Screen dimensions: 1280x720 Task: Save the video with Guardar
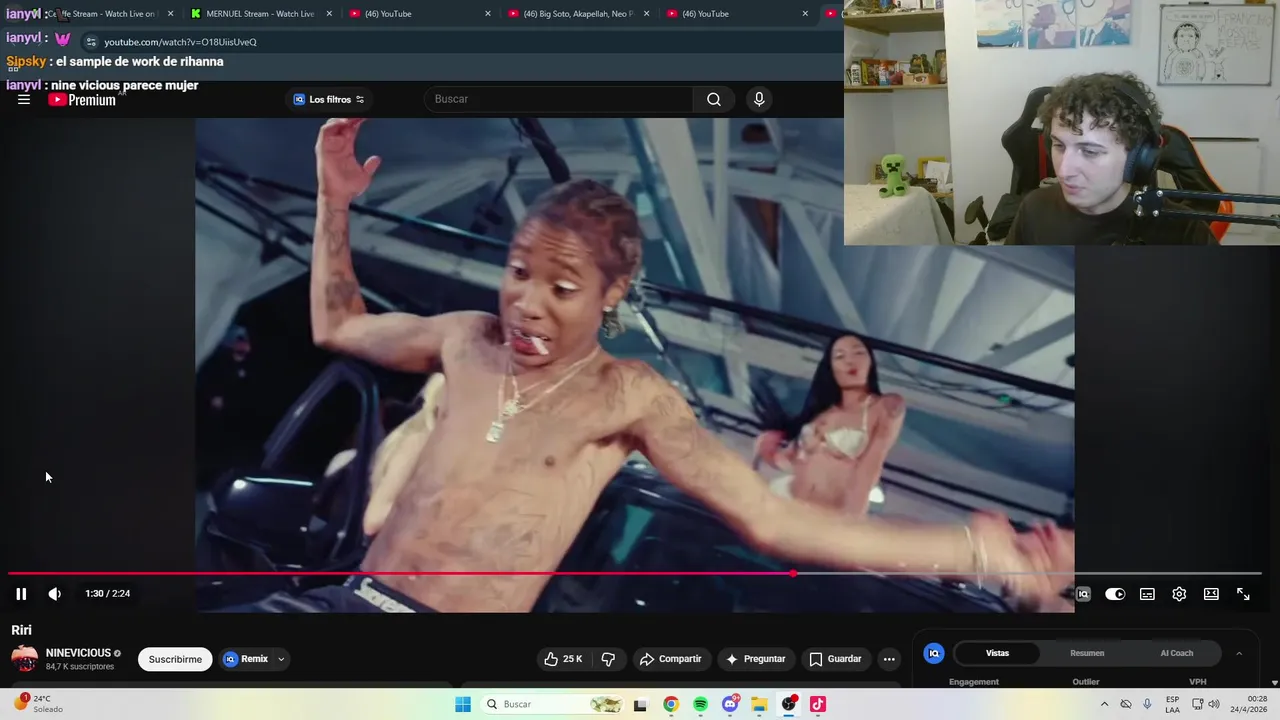(x=835, y=659)
